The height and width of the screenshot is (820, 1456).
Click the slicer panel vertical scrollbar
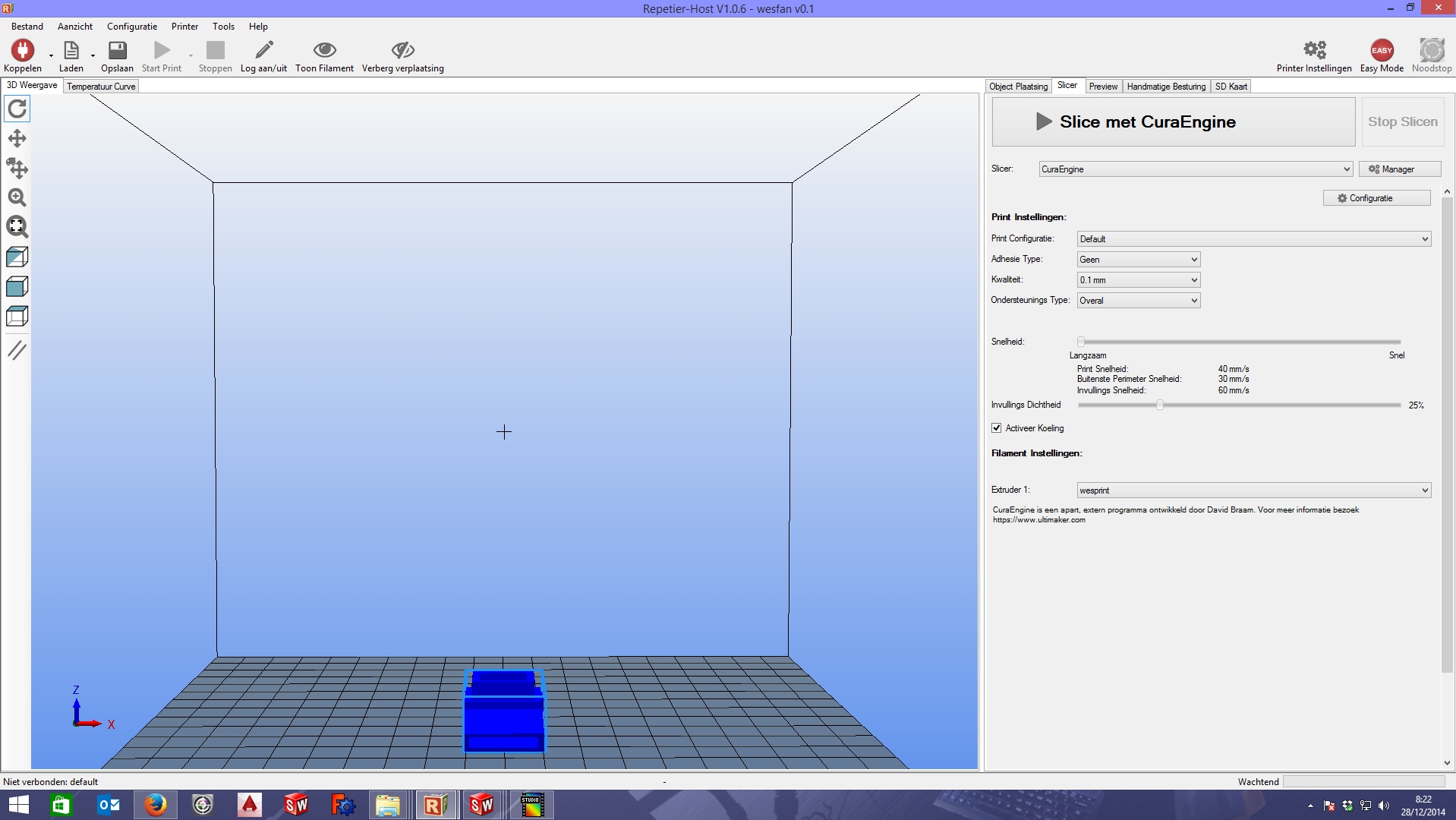tap(1447, 434)
